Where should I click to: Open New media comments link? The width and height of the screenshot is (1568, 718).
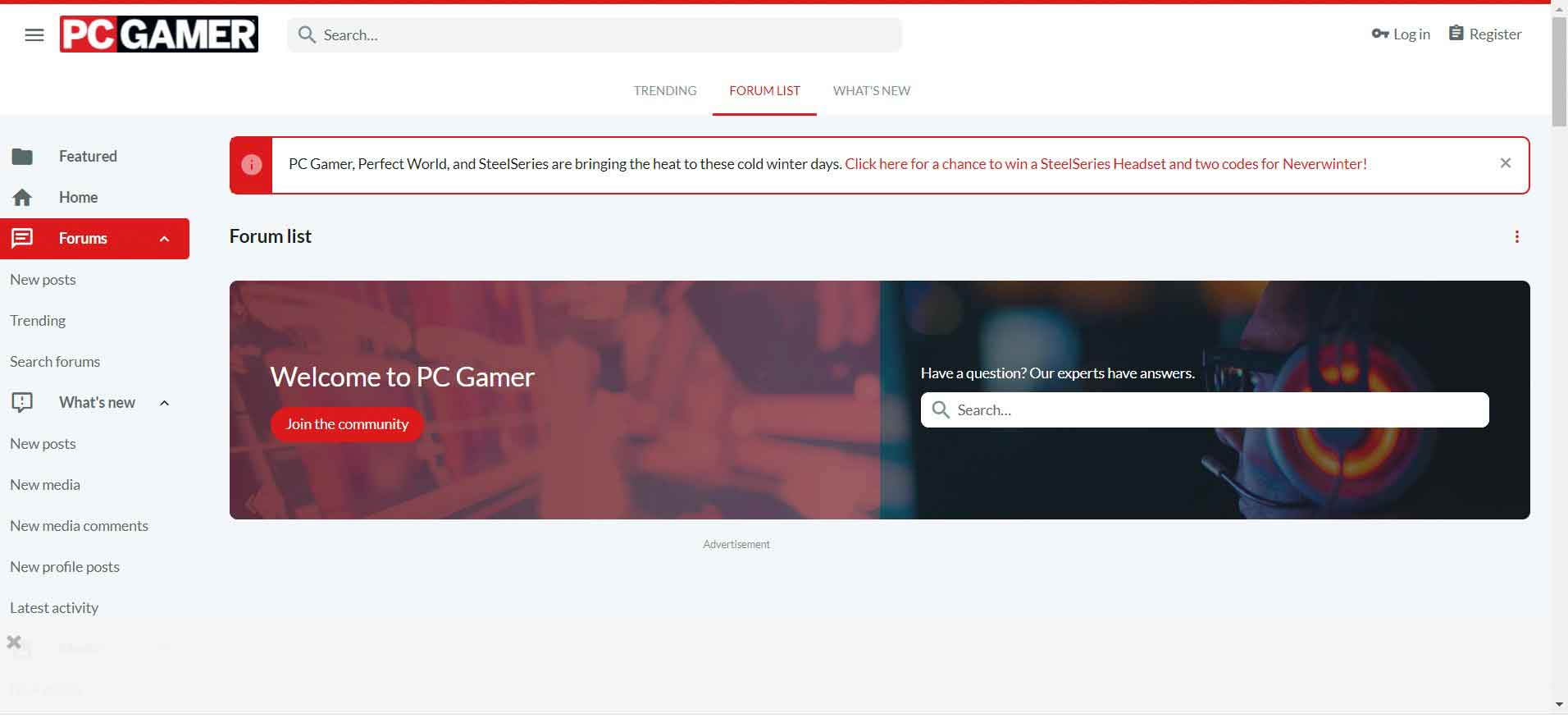[79, 526]
